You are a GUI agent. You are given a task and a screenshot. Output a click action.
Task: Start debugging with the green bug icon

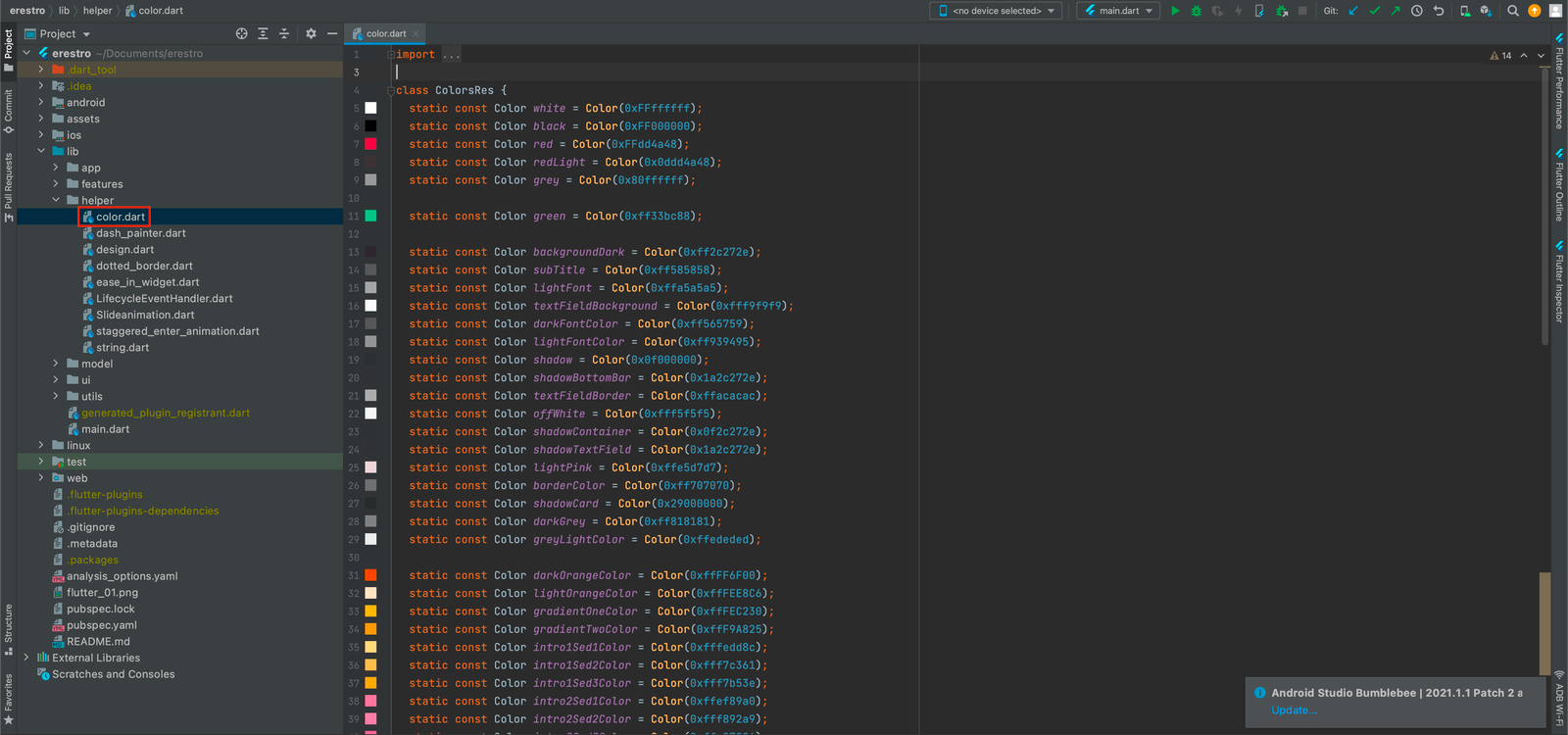click(1196, 11)
